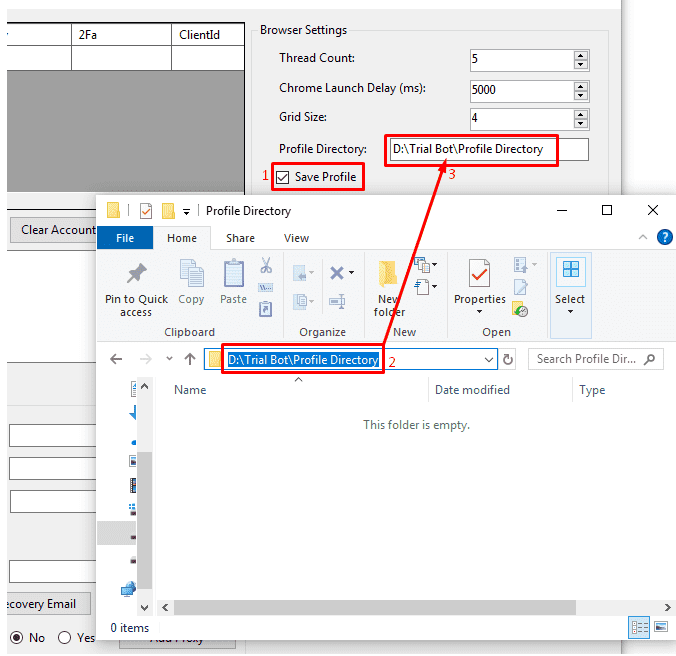Click Properties quick access toolbar icon
Screen dimensions: 676x656
(x=146, y=211)
